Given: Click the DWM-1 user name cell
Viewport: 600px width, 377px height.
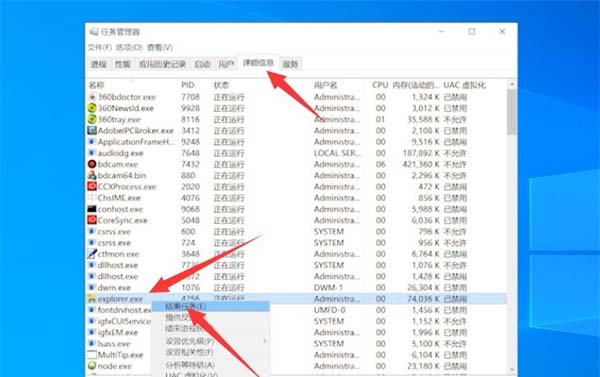Looking at the screenshot, I should pyautogui.click(x=329, y=287).
